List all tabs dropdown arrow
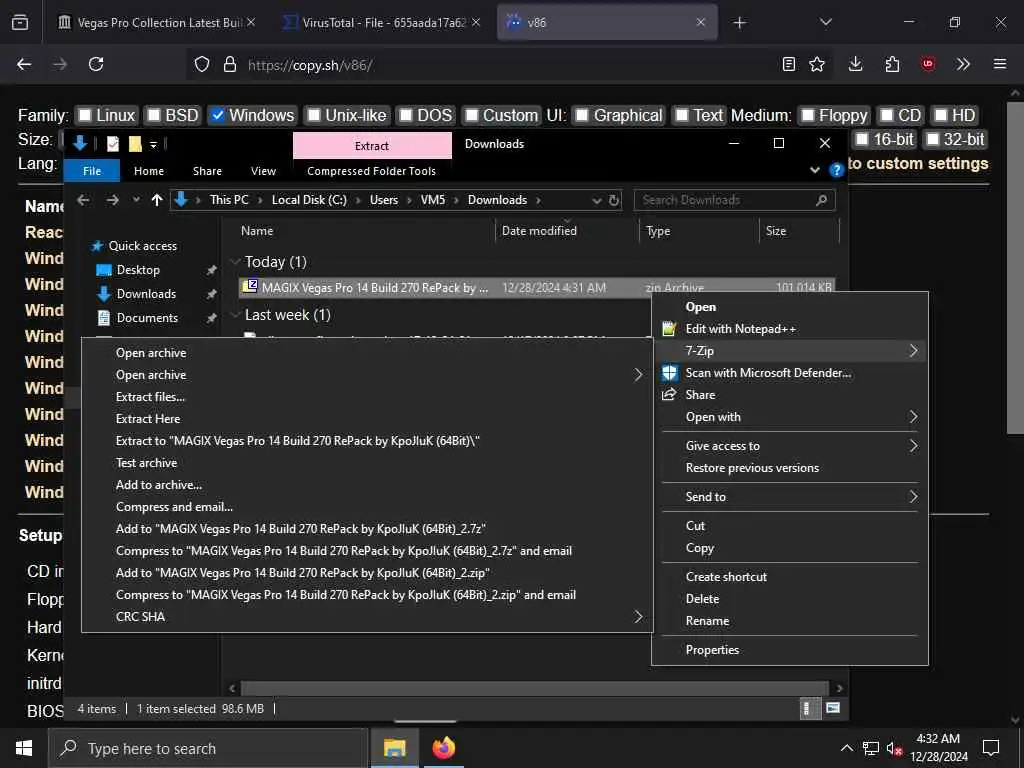The width and height of the screenshot is (1024, 768). 825,22
